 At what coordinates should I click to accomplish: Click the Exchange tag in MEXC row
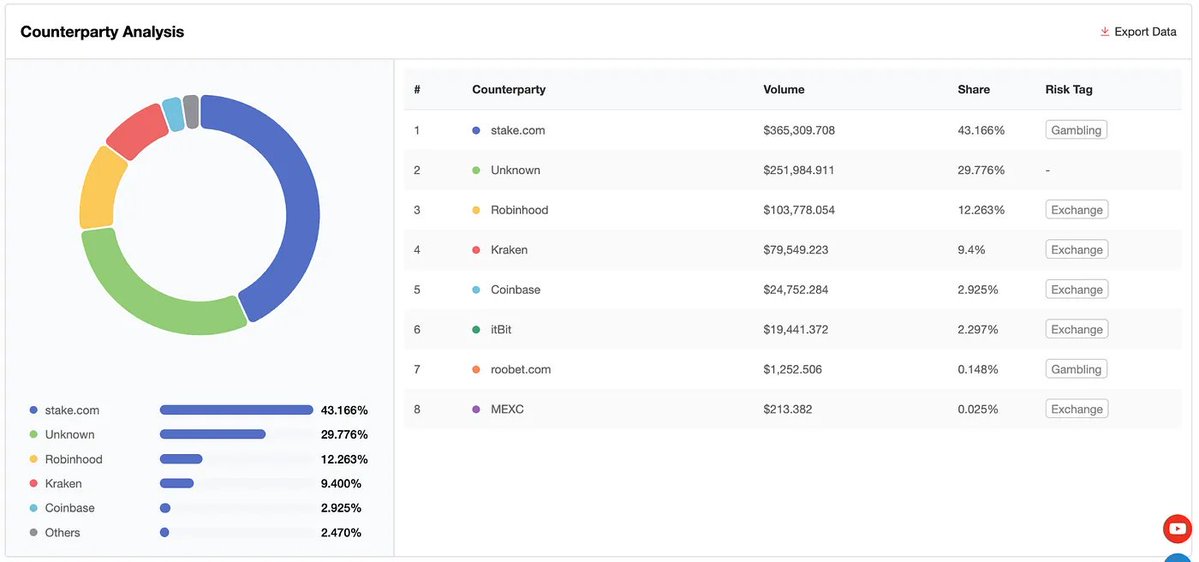[1077, 409]
